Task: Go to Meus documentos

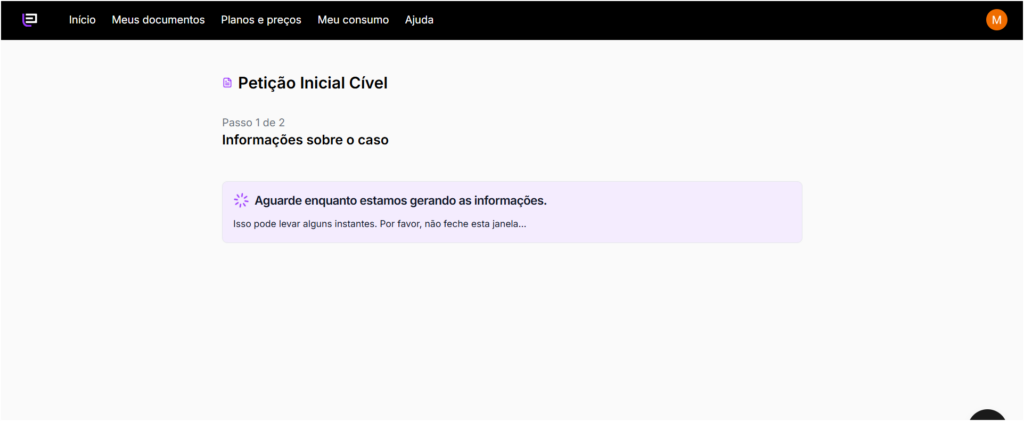Action: [x=158, y=20]
